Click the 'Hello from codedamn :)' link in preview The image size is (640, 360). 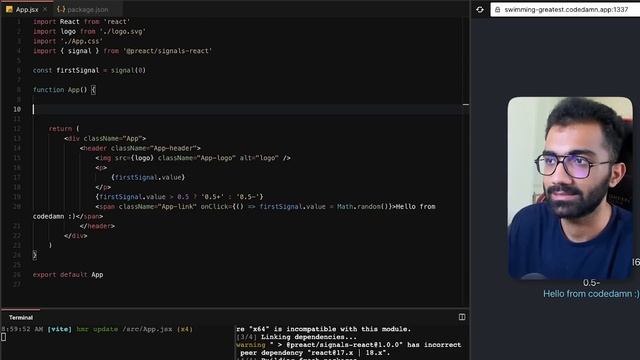pyautogui.click(x=591, y=294)
